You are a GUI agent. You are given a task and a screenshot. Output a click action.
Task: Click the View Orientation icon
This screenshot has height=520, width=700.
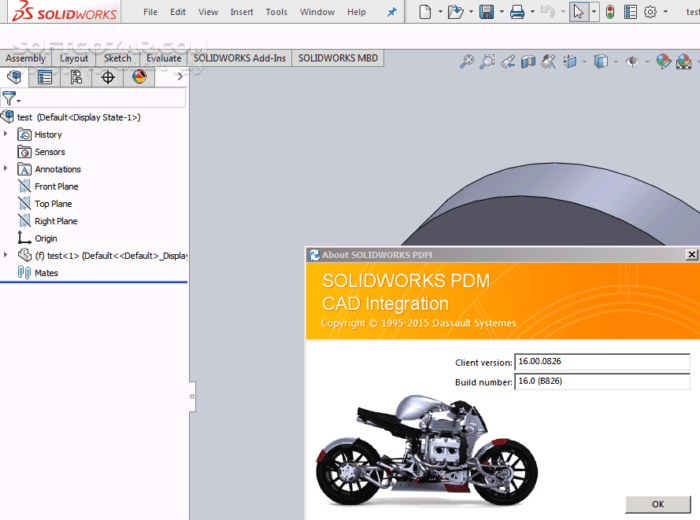point(570,62)
